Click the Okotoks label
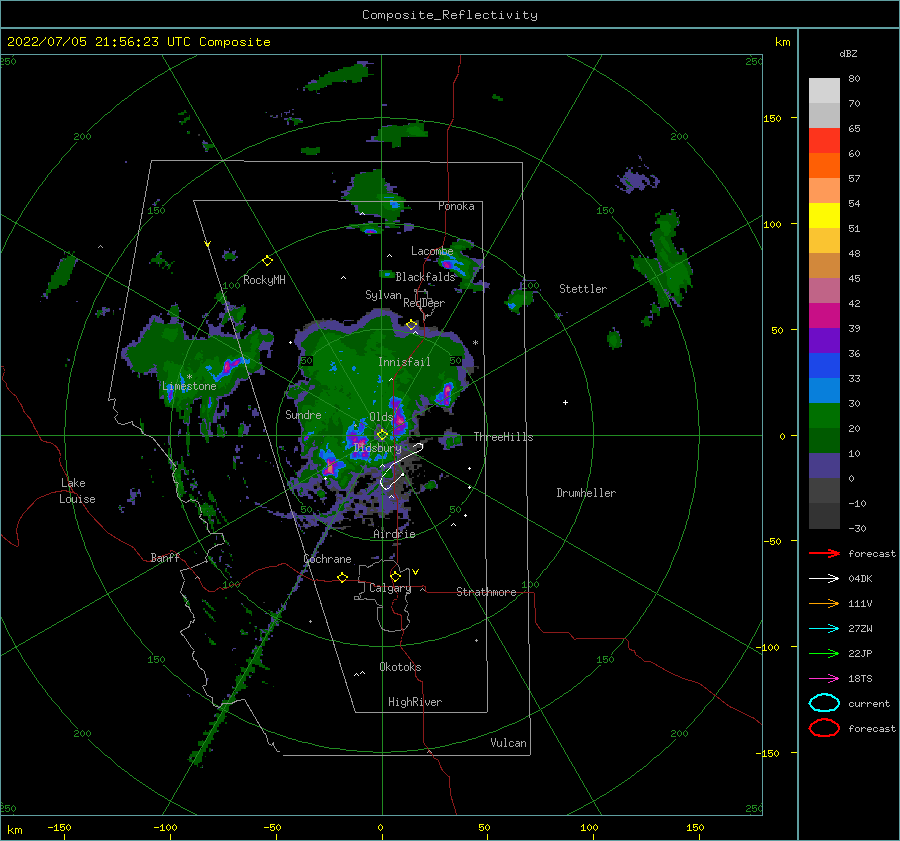The image size is (900, 841). tap(400, 667)
